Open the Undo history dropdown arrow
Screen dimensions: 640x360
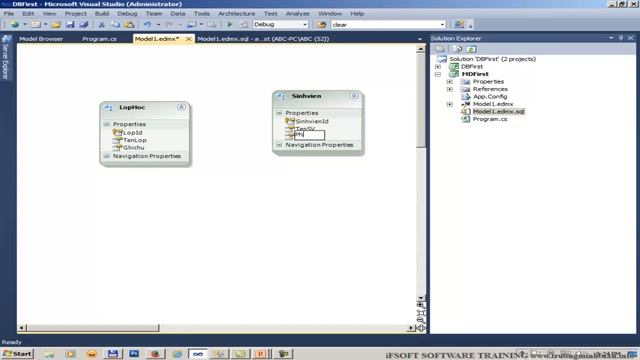tap(158, 24)
